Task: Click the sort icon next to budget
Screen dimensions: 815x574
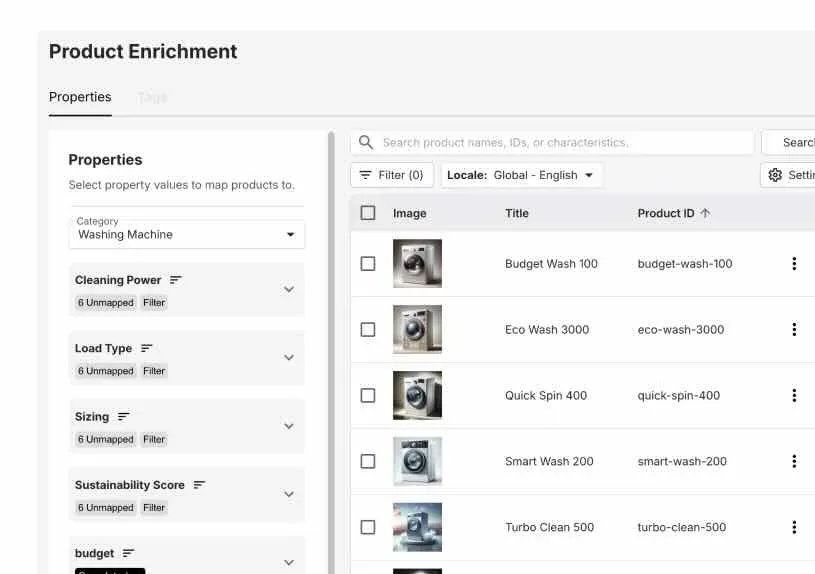Action: pos(128,553)
